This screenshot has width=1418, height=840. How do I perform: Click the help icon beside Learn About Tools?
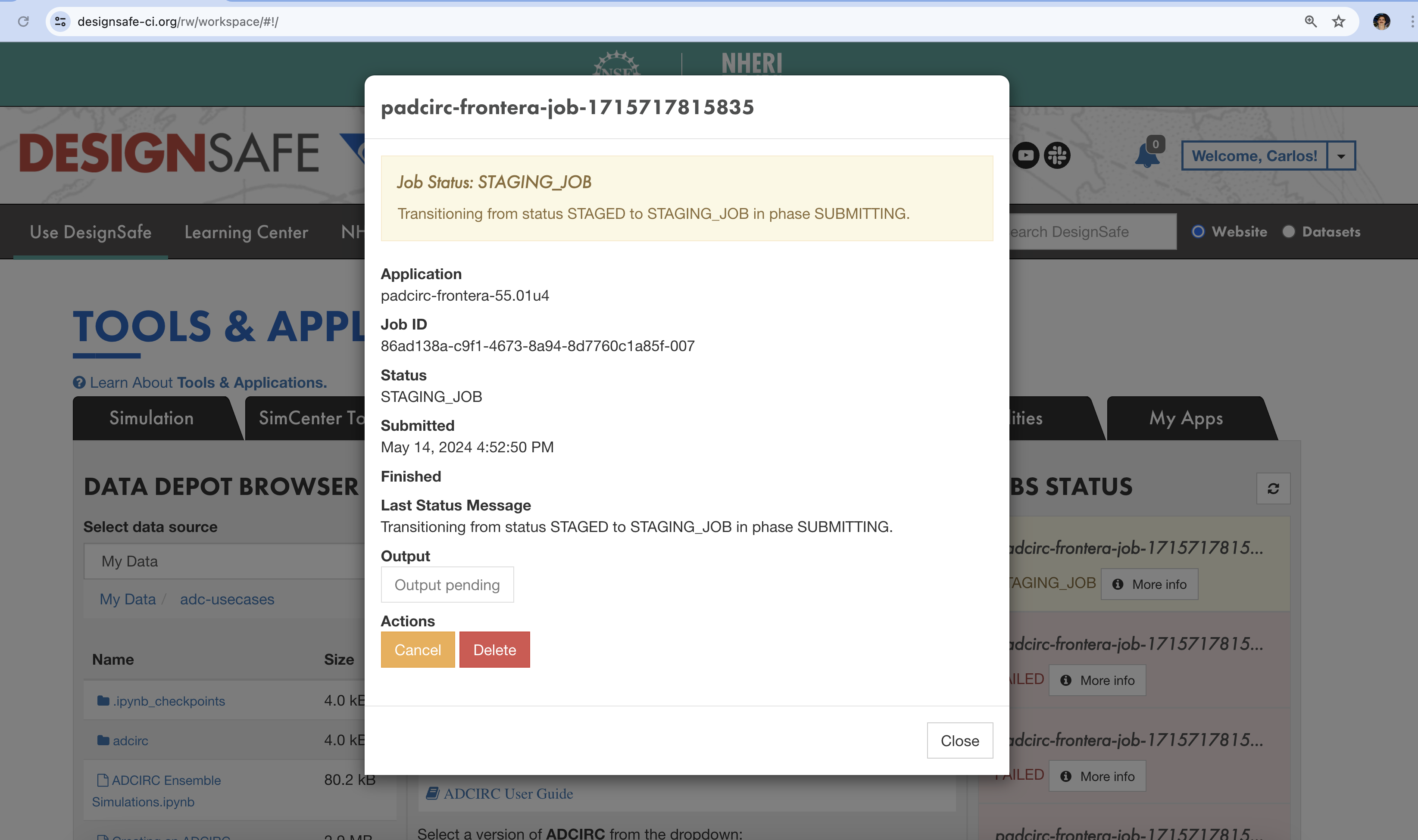(79, 383)
